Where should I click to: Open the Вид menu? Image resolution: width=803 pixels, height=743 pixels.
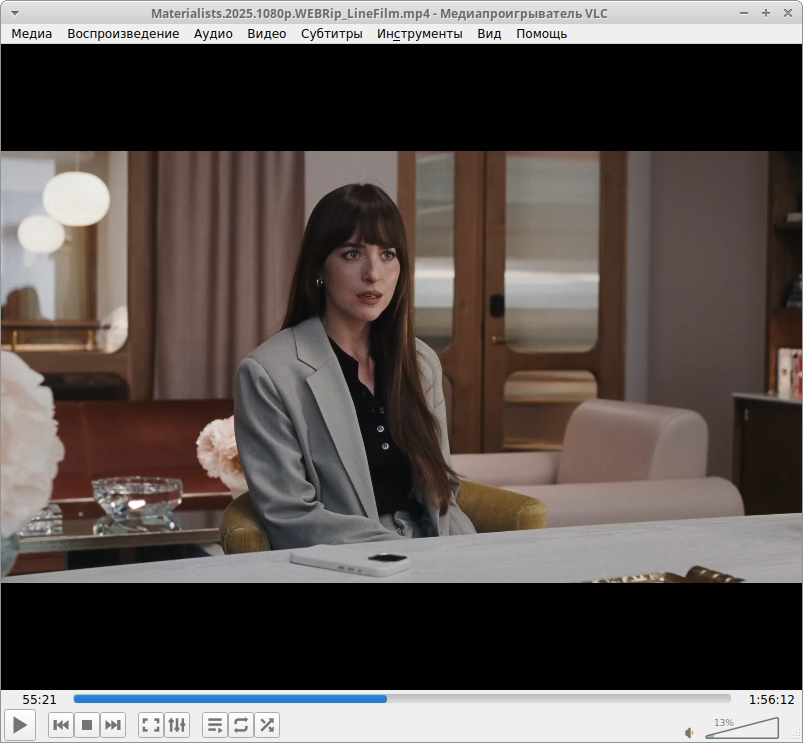489,34
